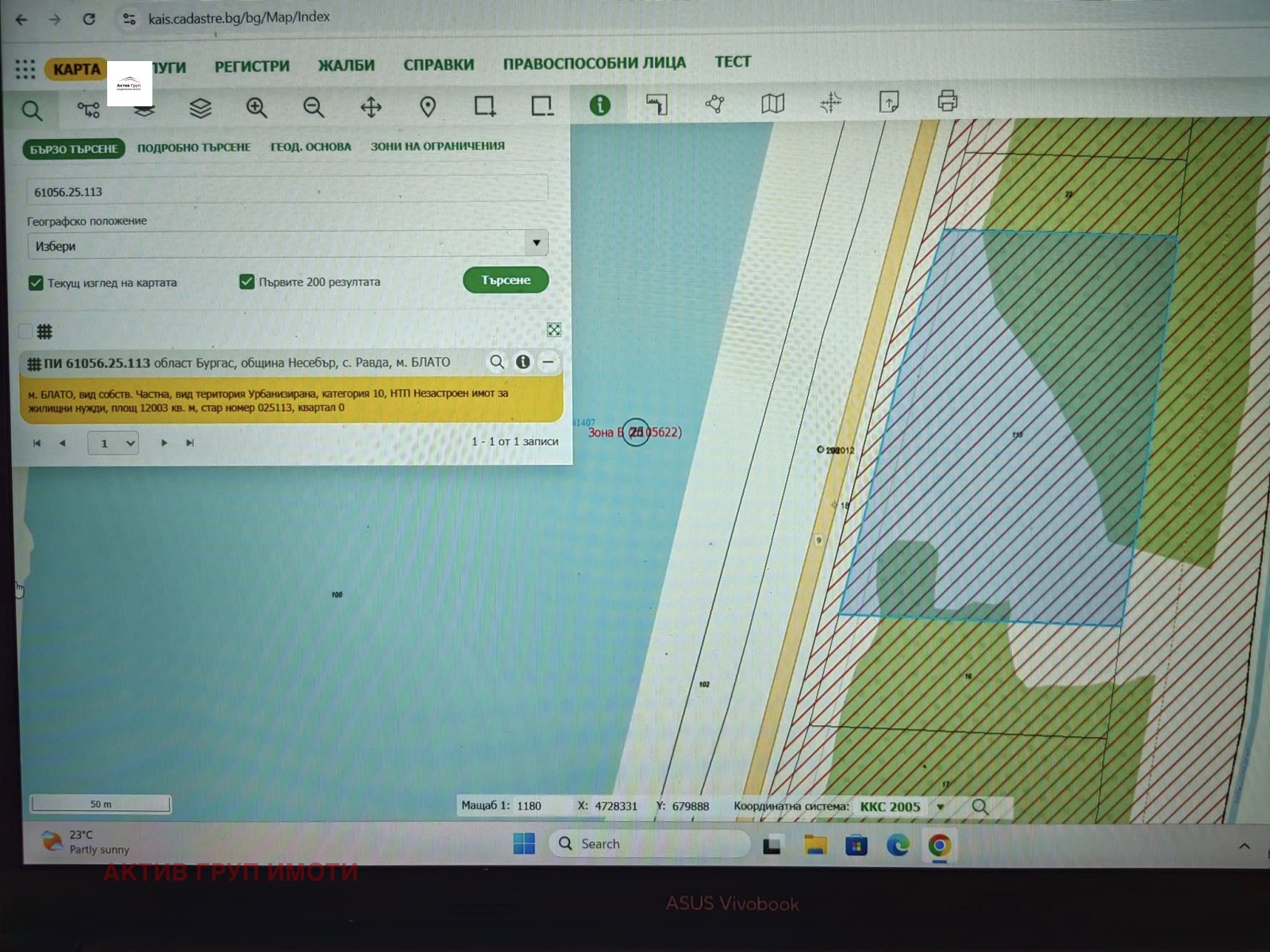Collapse the parcel result minus button
This screenshot has height=952, width=1270.
548,363
